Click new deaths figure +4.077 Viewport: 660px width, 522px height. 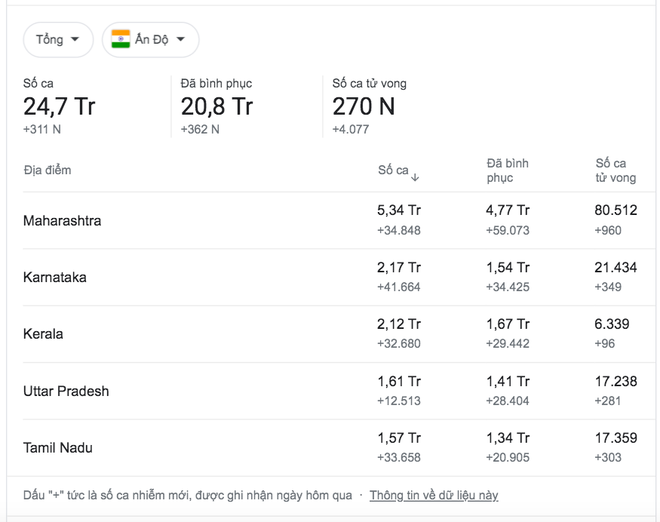coord(351,129)
